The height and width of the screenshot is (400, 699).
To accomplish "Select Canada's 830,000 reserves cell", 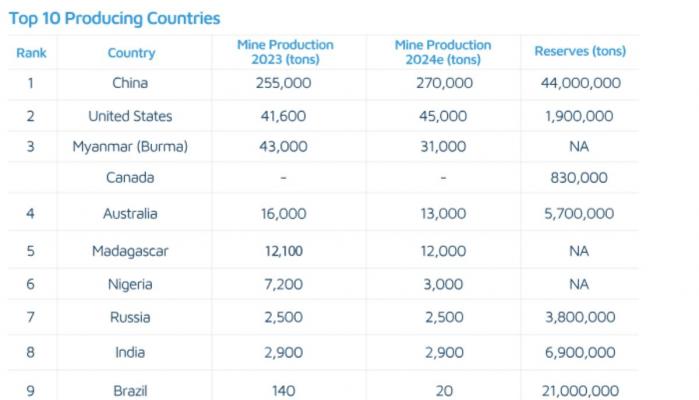I will (x=578, y=178).
